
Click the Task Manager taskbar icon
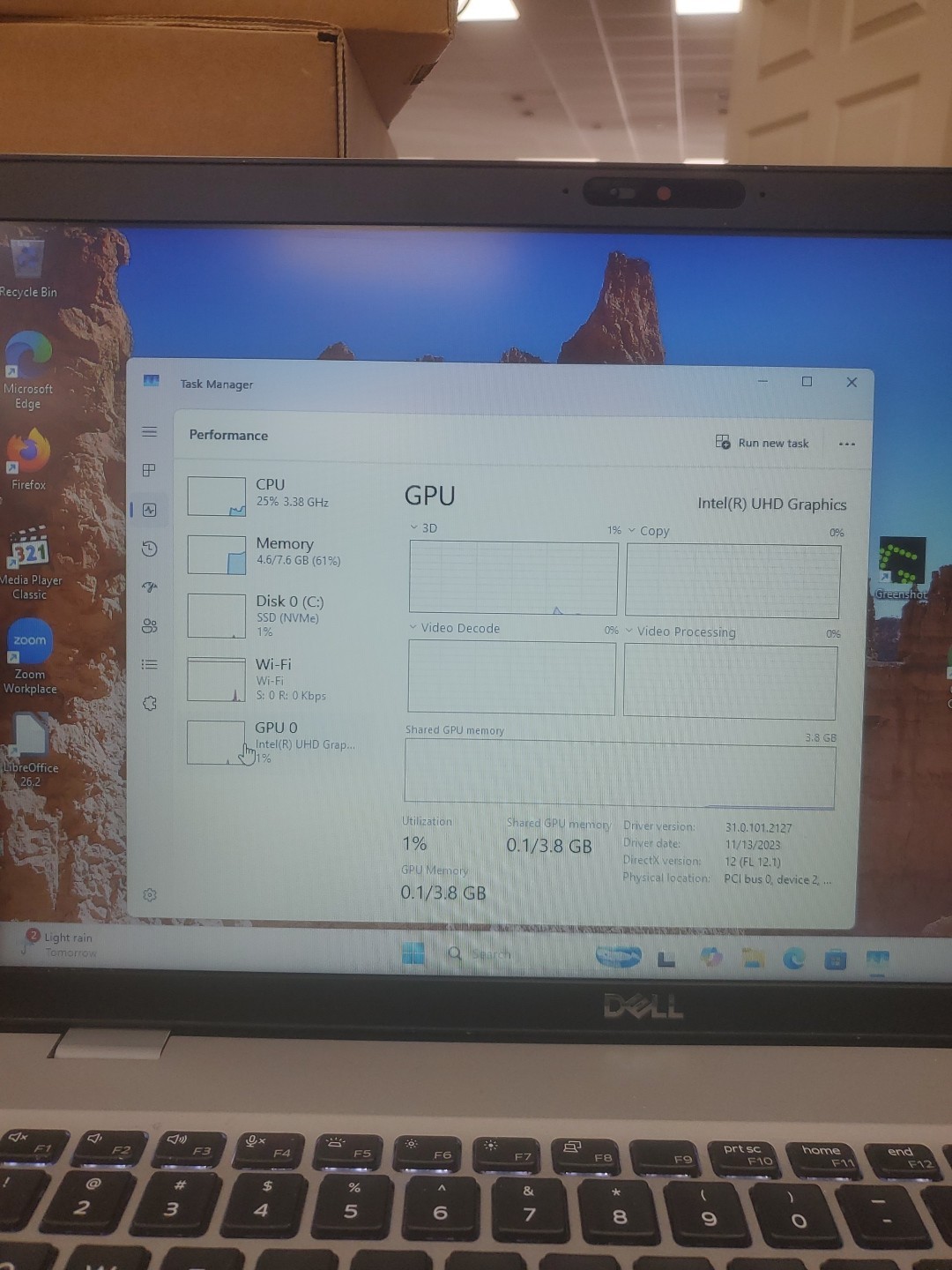tap(877, 960)
